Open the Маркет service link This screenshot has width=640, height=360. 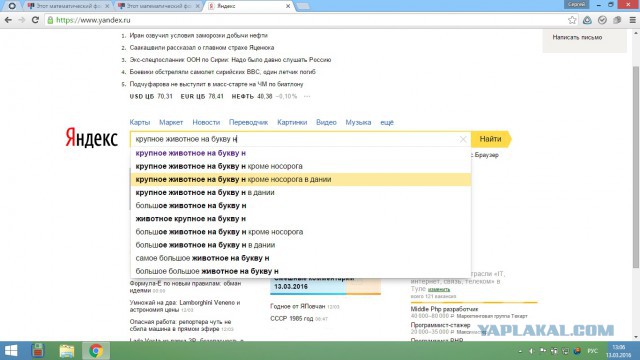pos(171,122)
